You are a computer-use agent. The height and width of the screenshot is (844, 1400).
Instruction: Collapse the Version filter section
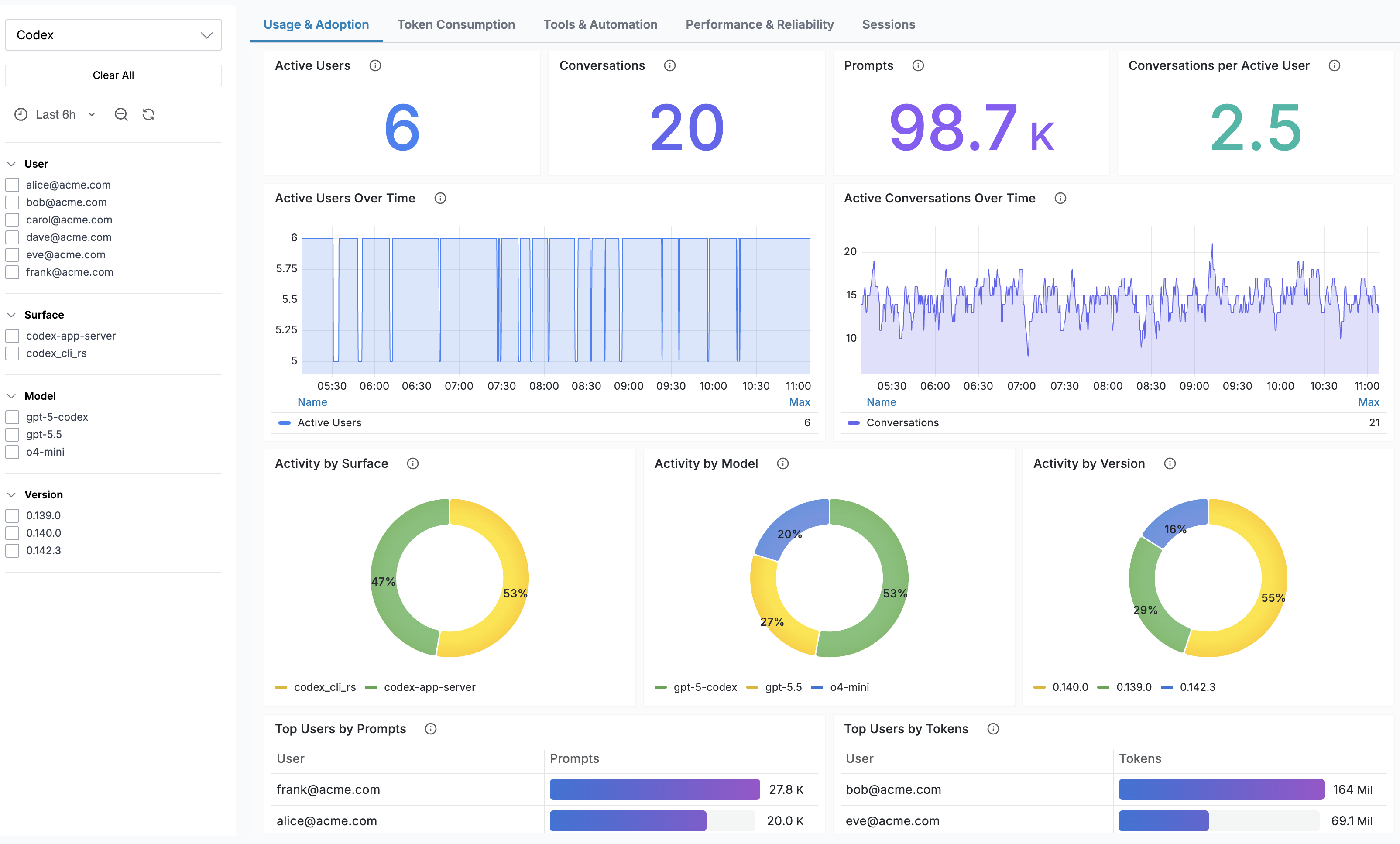coord(11,494)
